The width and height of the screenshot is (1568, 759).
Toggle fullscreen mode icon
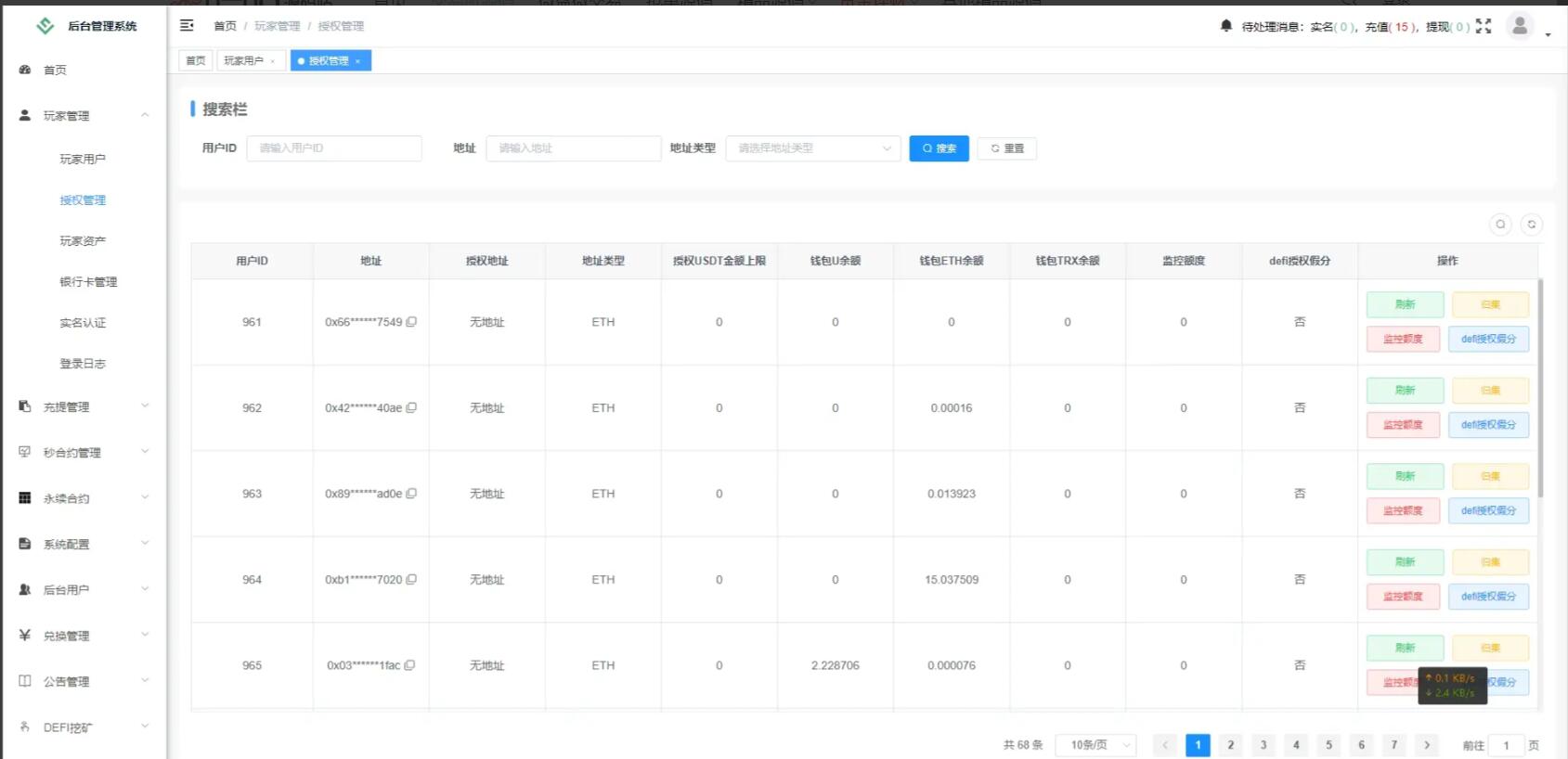[x=1484, y=26]
